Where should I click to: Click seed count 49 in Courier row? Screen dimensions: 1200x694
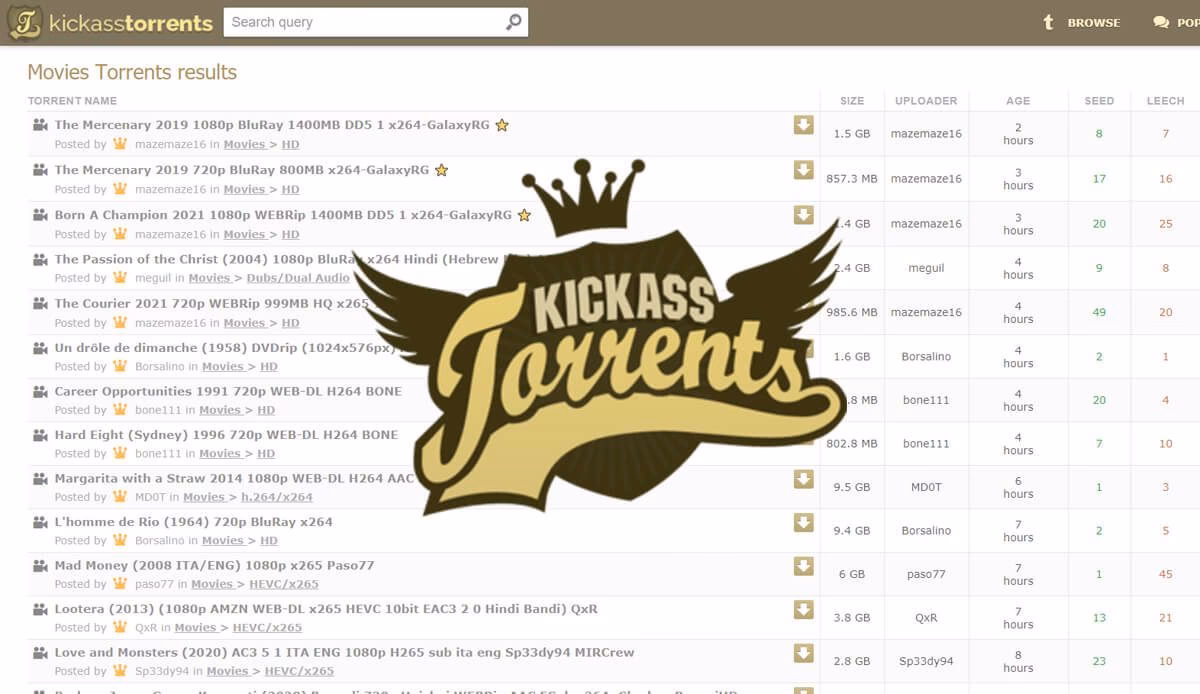tap(1099, 313)
